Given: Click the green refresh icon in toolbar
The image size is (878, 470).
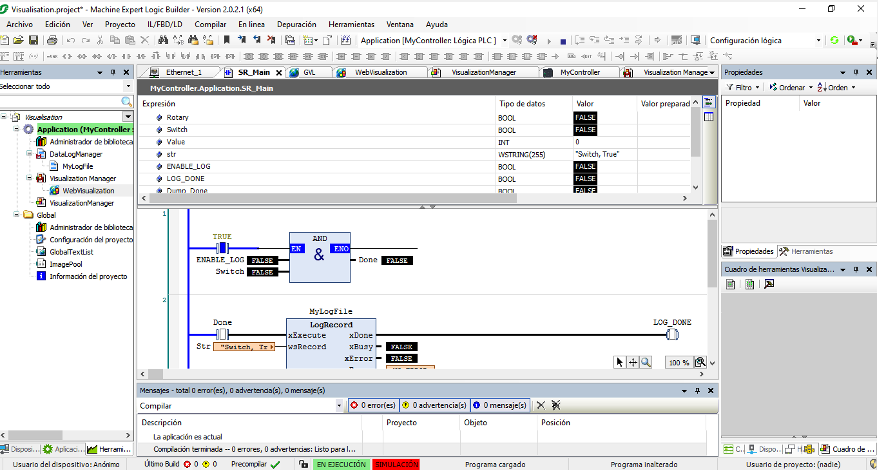Looking at the screenshot, I should pos(834,40).
